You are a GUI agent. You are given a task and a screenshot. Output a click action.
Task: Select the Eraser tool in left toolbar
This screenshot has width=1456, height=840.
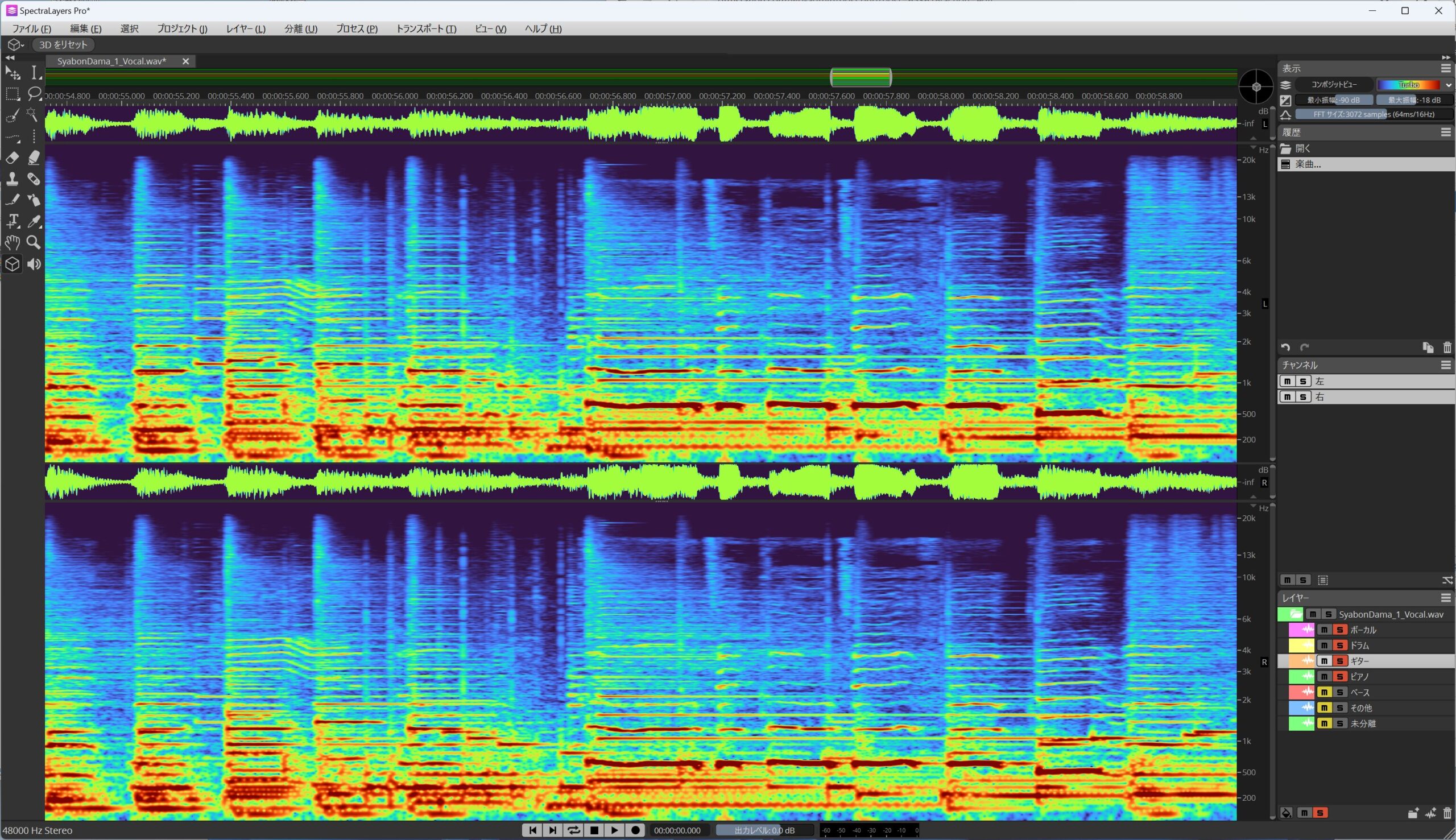(x=12, y=158)
